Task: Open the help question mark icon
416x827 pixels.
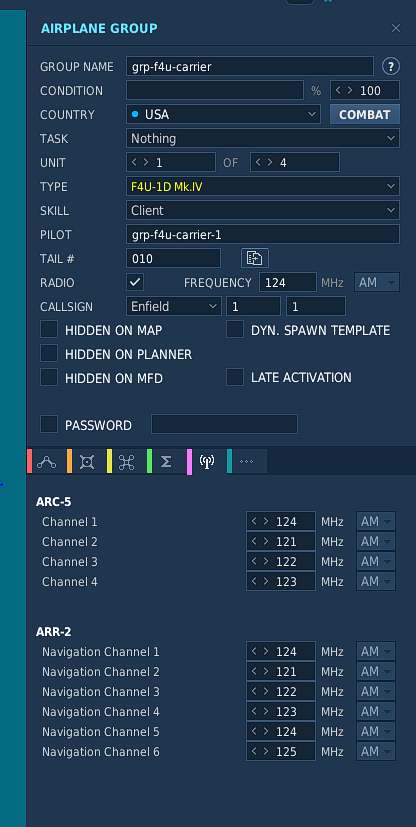Action: click(391, 66)
